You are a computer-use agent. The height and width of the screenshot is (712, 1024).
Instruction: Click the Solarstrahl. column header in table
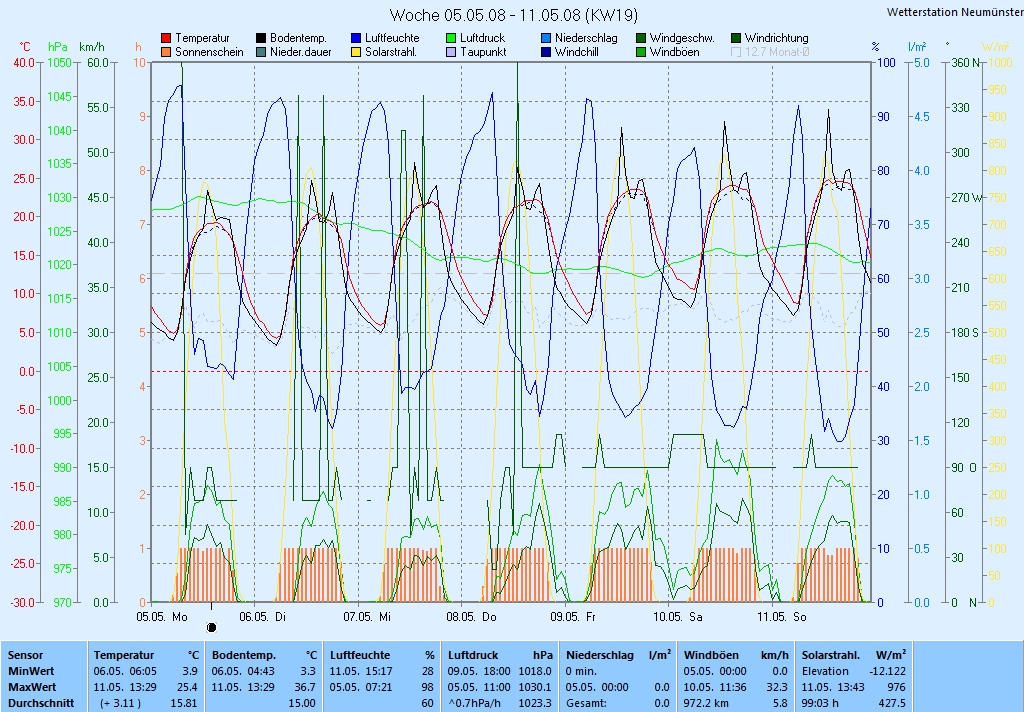[x=832, y=654]
